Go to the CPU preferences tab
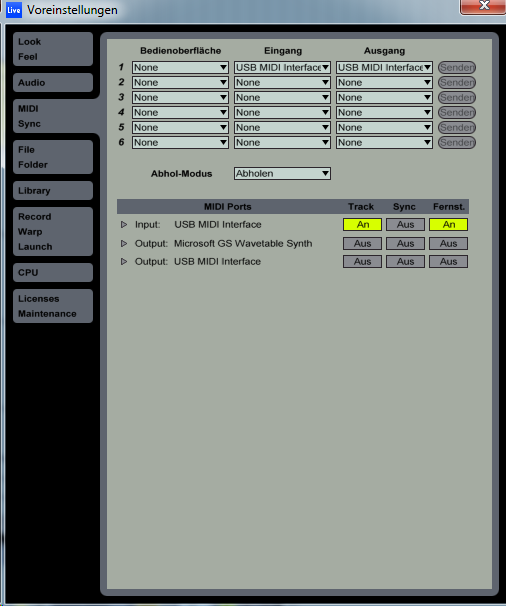 pyautogui.click(x=53, y=272)
